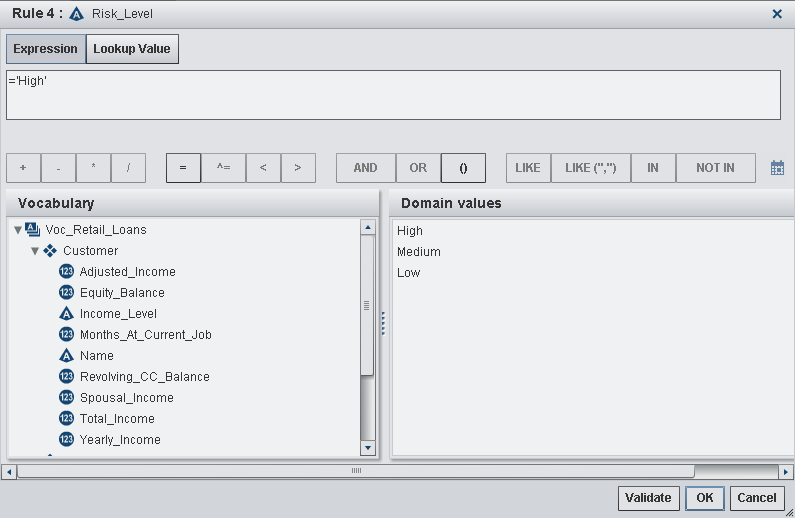Open the calendar date picker icon
Image resolution: width=795 pixels, height=518 pixels.
[777, 168]
